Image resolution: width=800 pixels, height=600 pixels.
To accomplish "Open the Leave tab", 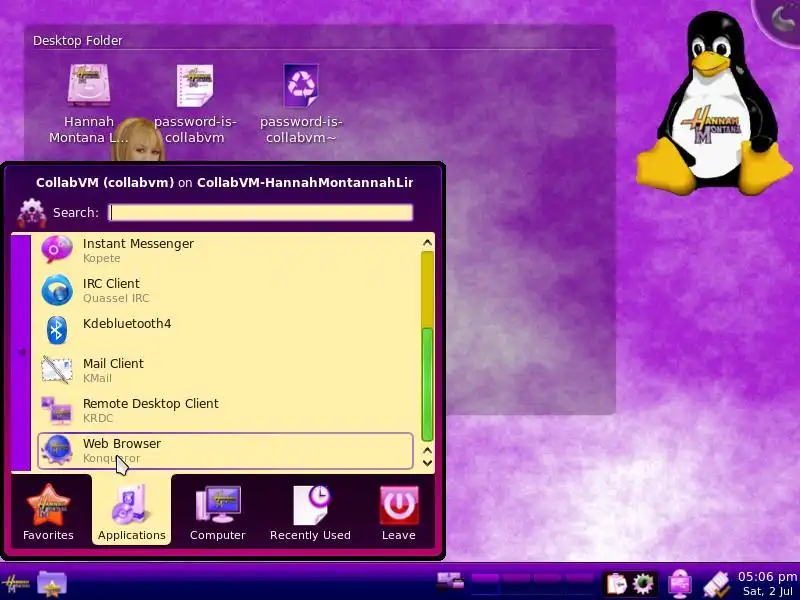I will point(398,512).
